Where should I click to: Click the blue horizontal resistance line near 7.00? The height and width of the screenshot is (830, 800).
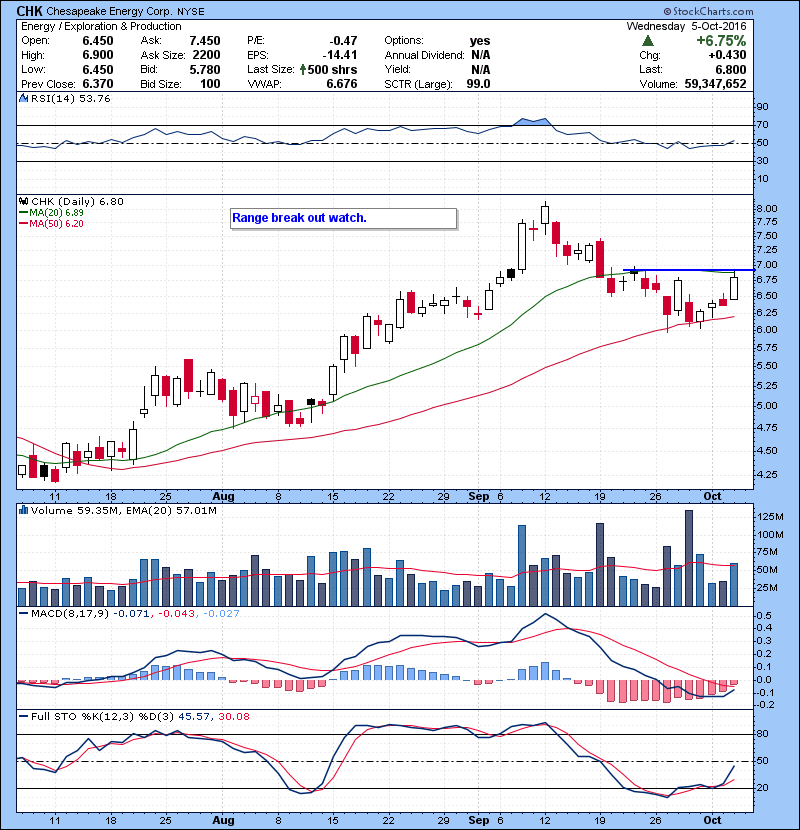pos(688,270)
